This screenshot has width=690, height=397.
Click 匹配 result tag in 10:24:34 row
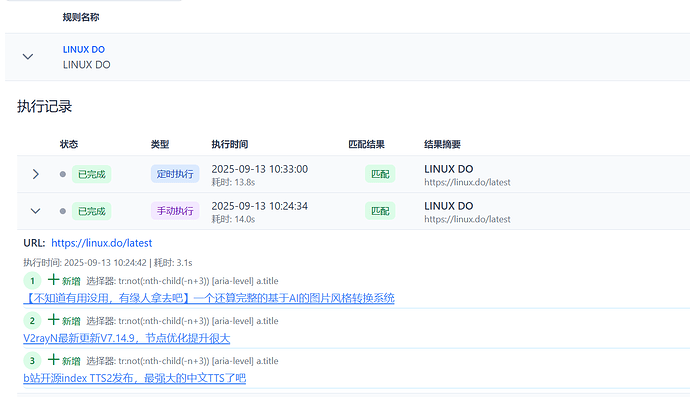[380, 211]
